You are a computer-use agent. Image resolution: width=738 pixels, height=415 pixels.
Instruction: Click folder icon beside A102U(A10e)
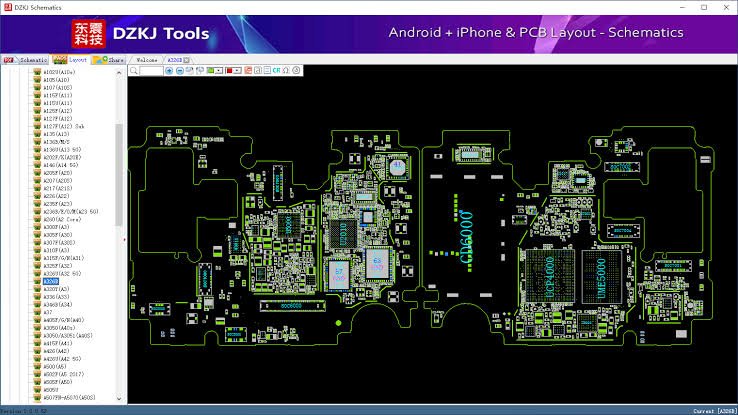(x=37, y=72)
